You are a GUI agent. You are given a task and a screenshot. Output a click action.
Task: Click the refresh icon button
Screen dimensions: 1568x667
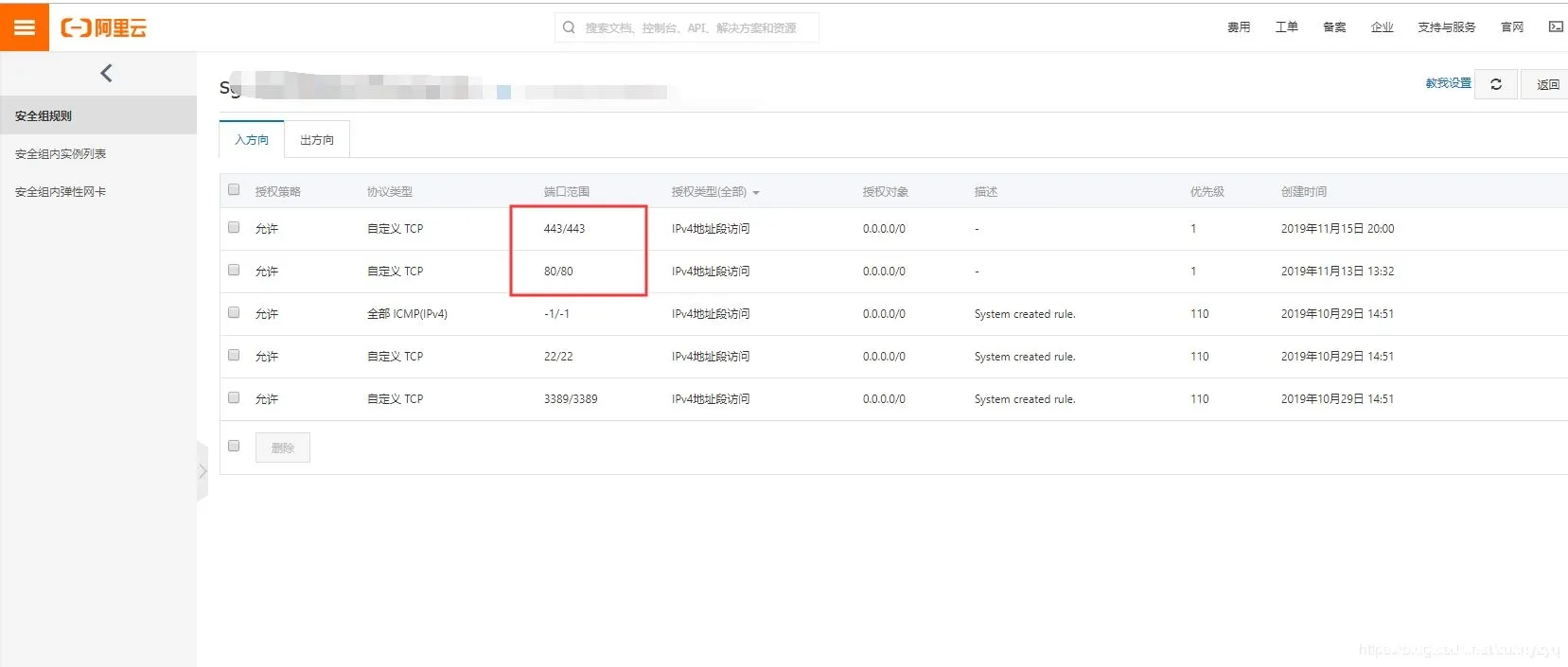coord(1496,84)
